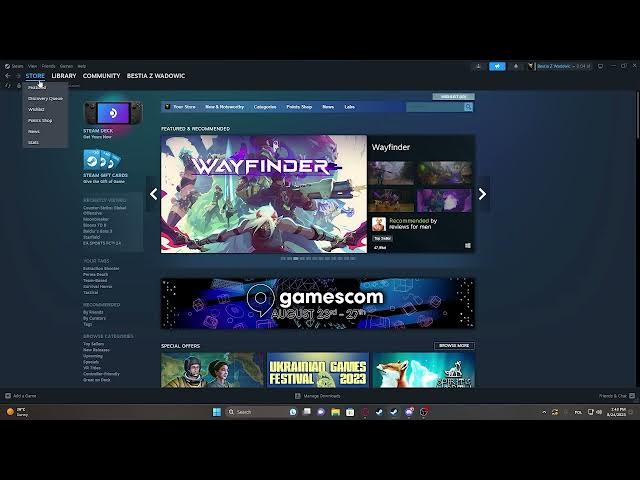Screen dimensions: 640x480
Task: Click the taskbar clock showing the date
Action: 616,412
